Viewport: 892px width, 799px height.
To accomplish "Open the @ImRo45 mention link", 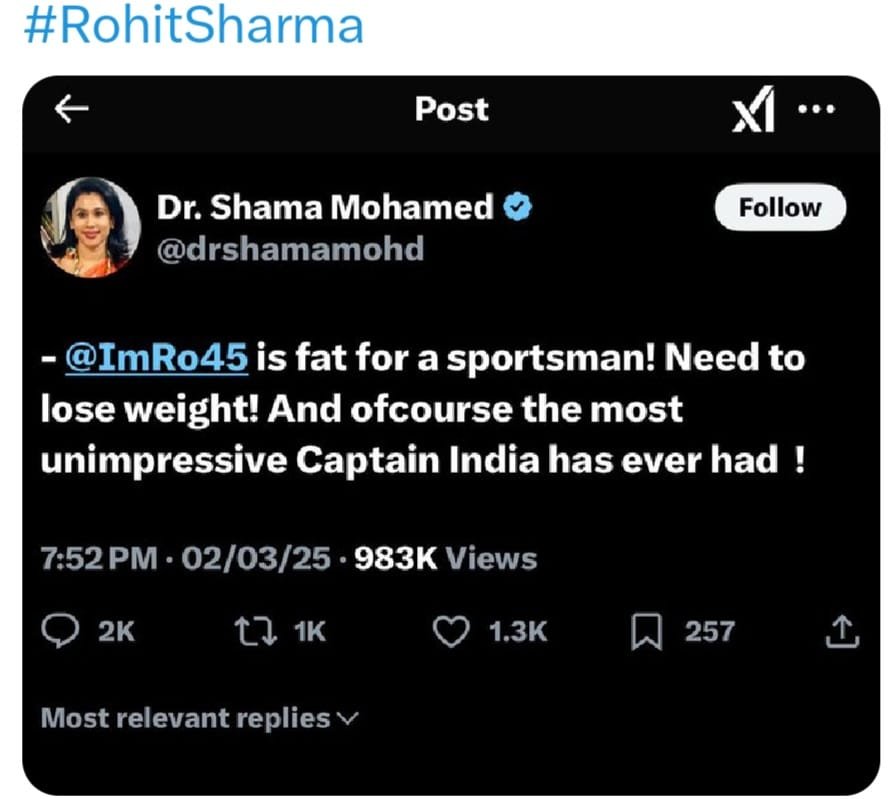I will [x=156, y=358].
